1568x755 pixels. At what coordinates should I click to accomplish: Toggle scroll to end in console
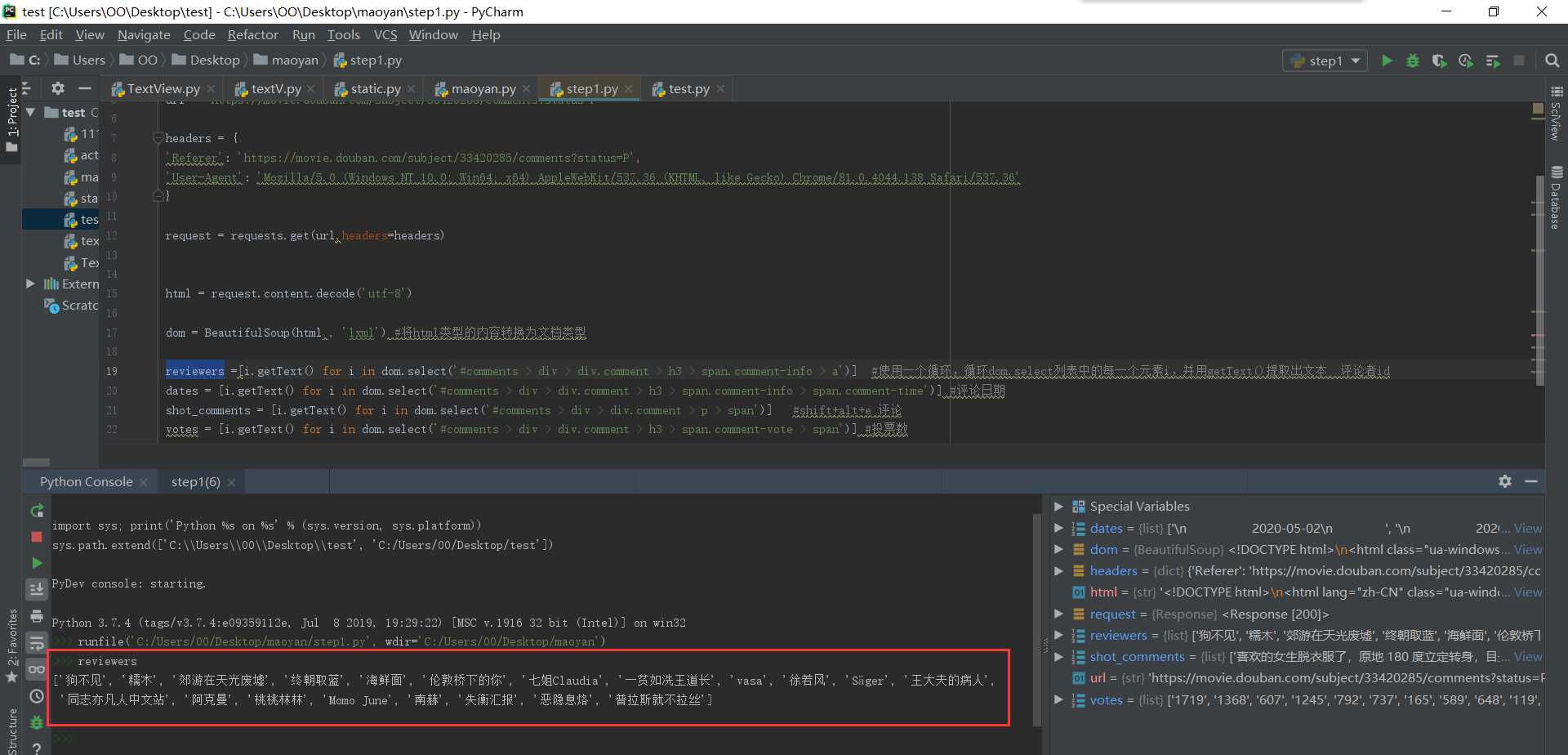[37, 589]
